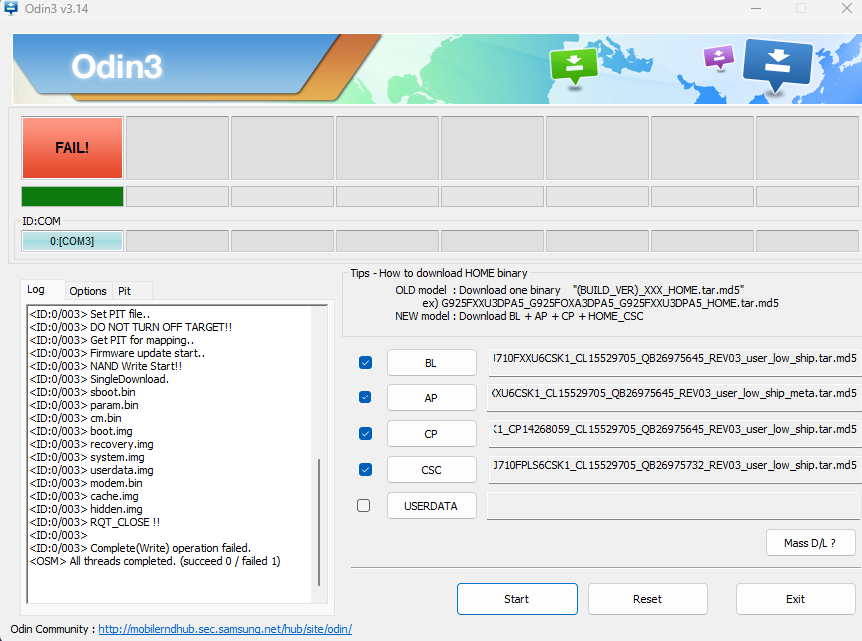This screenshot has width=862, height=641.
Task: Click the CP button to browse firmware
Action: [x=432, y=434]
